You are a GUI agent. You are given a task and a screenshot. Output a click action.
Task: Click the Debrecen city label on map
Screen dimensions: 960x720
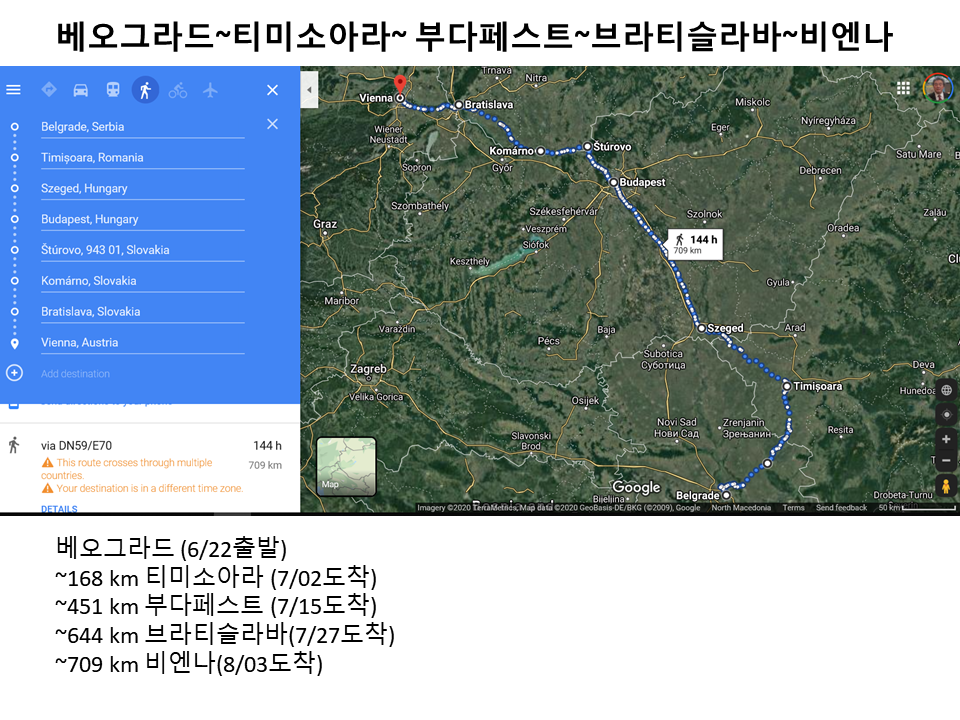[820, 170]
